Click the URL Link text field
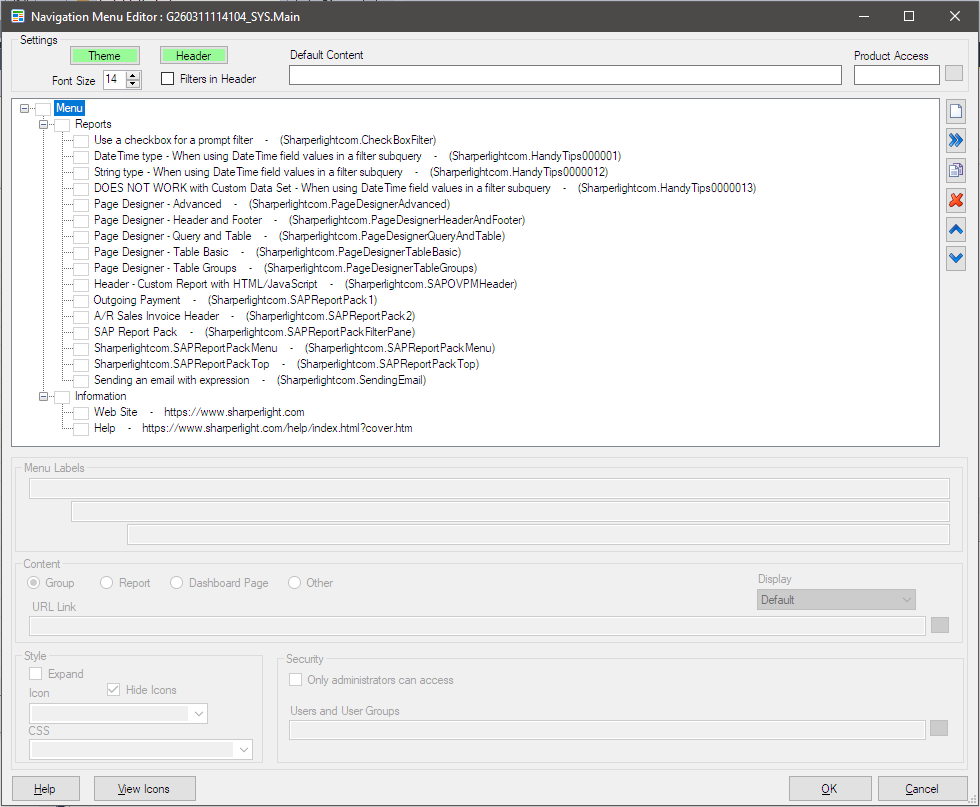The width and height of the screenshot is (980, 807). pos(478,626)
